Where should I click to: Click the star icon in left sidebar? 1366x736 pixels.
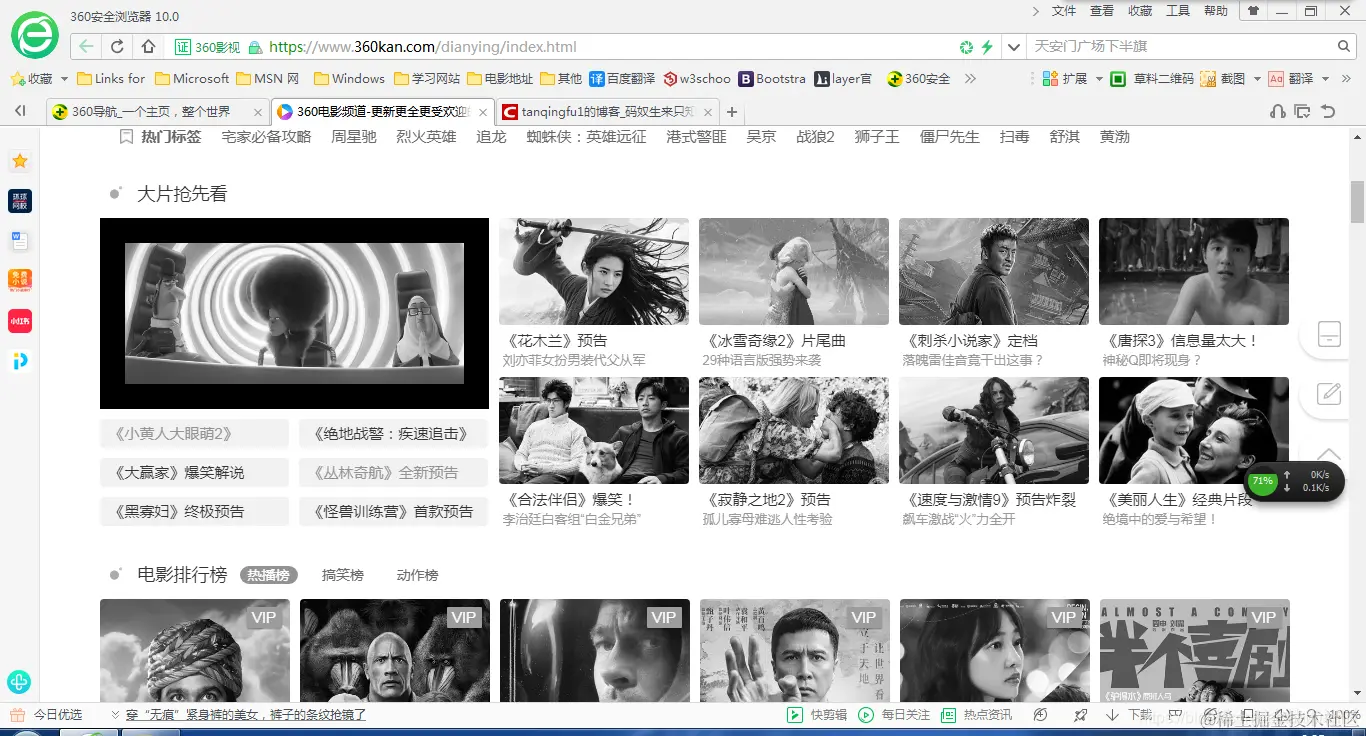click(x=19, y=161)
